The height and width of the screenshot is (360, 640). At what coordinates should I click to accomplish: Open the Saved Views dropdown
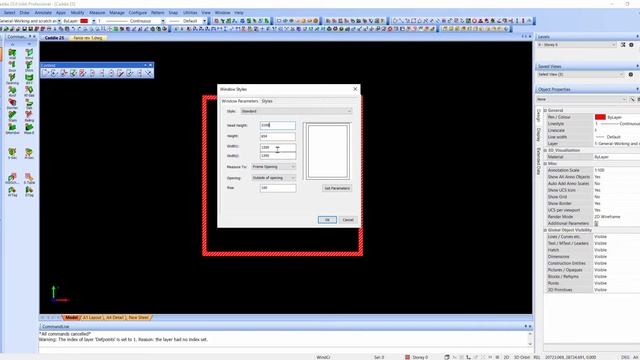(580, 75)
